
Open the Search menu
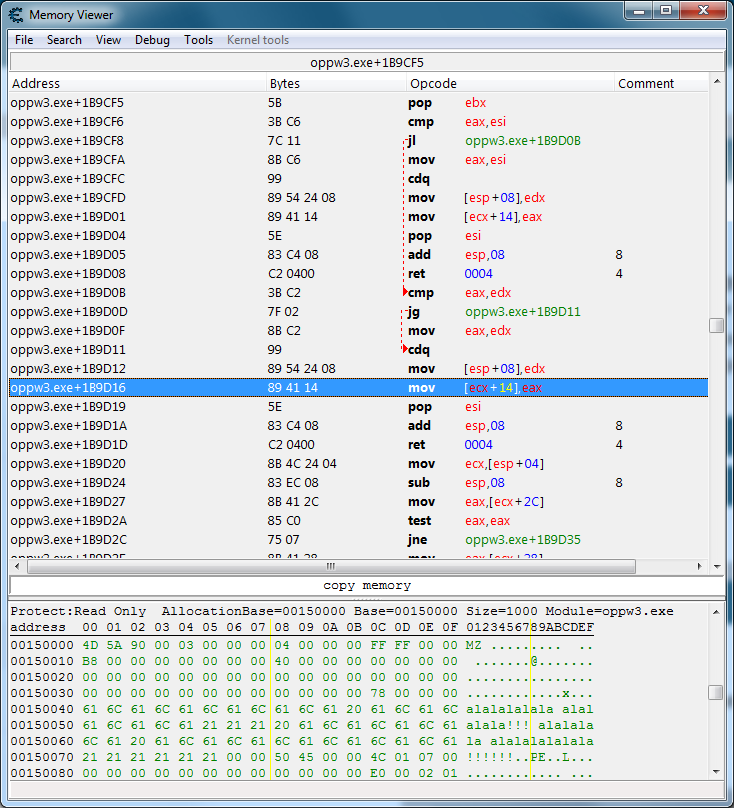64,40
